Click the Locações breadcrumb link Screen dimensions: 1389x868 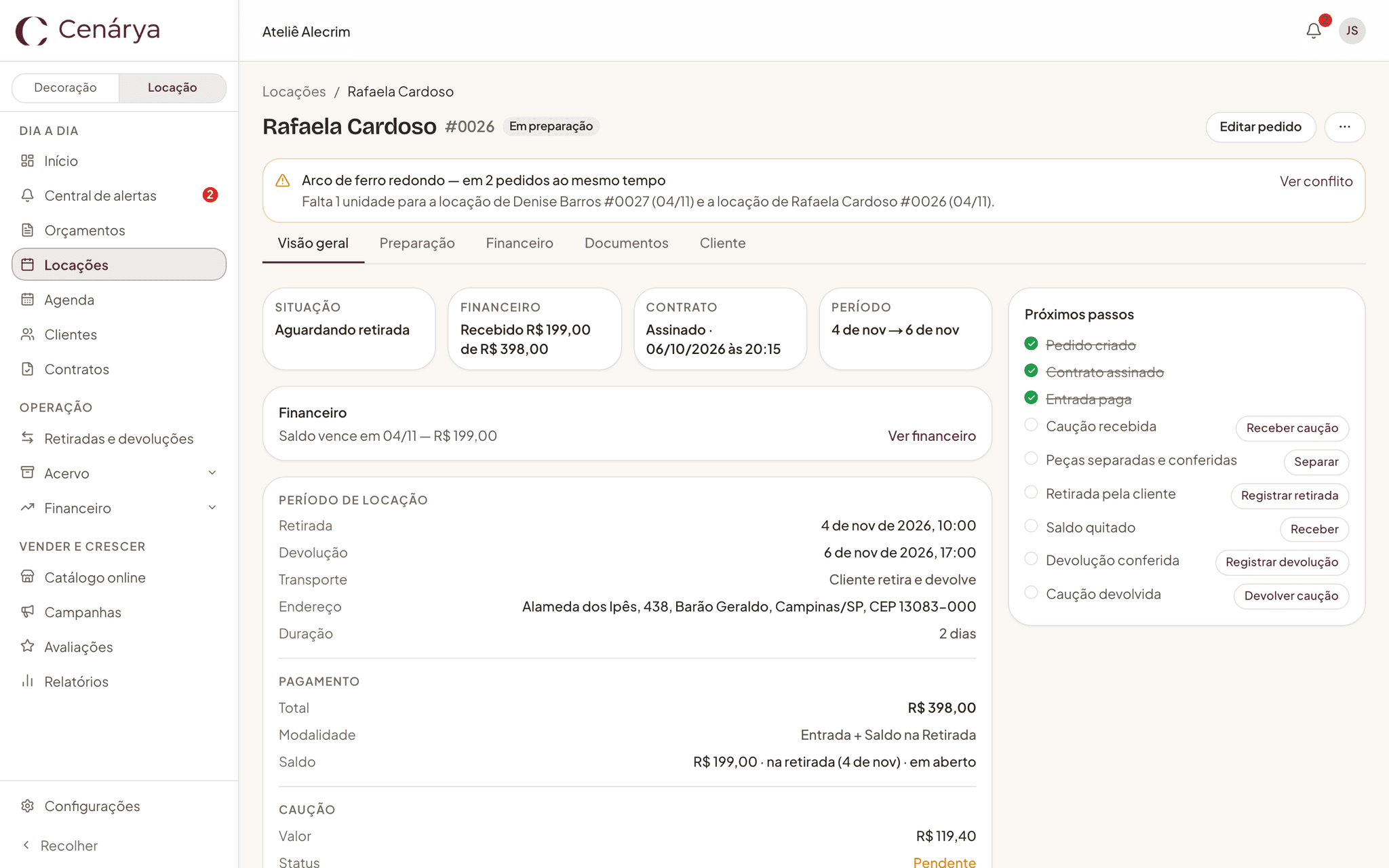[294, 92]
